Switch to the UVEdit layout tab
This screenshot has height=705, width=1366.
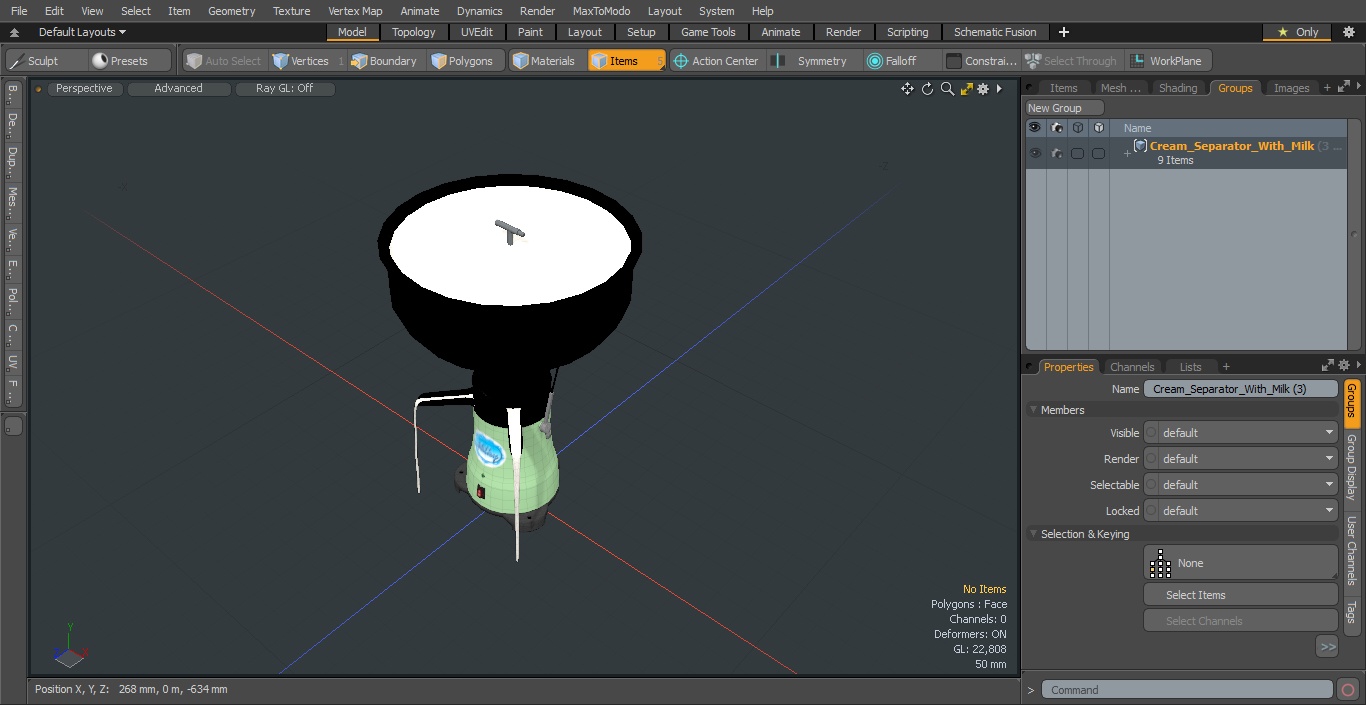(477, 32)
